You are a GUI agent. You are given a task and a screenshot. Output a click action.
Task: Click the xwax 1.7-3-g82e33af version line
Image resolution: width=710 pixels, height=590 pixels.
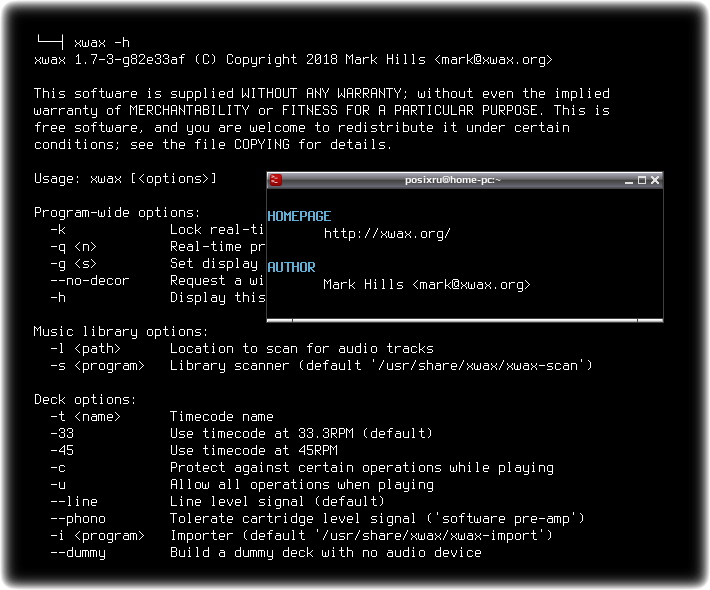click(x=293, y=60)
